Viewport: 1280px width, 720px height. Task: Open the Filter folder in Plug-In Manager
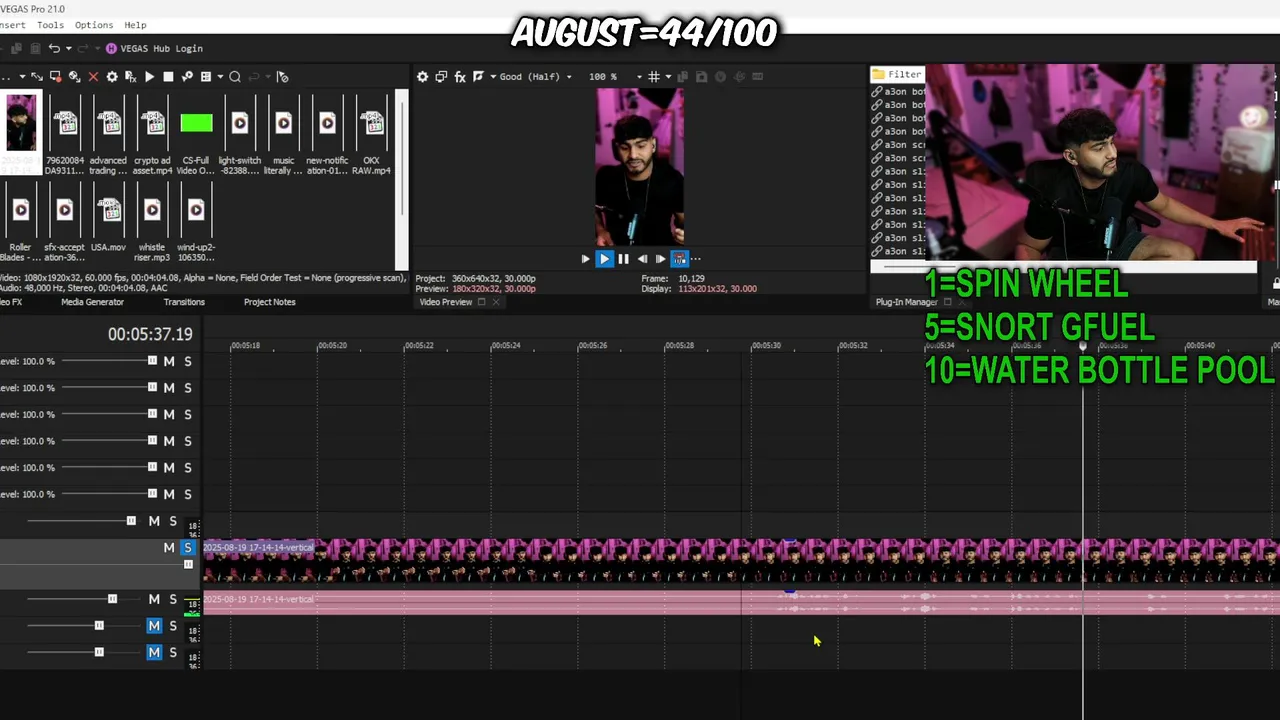(x=897, y=74)
